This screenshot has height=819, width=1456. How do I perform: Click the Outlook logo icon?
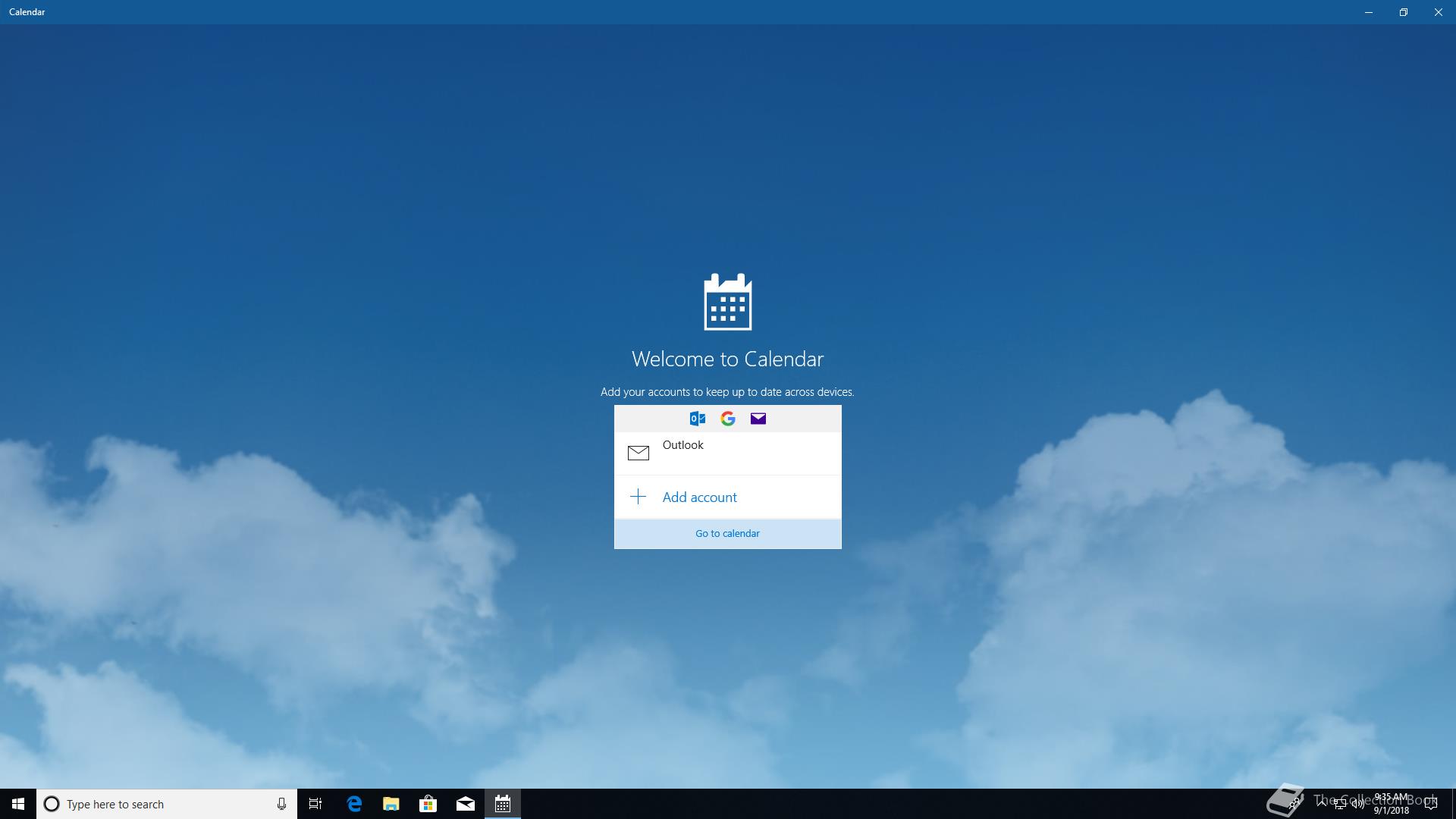point(698,419)
